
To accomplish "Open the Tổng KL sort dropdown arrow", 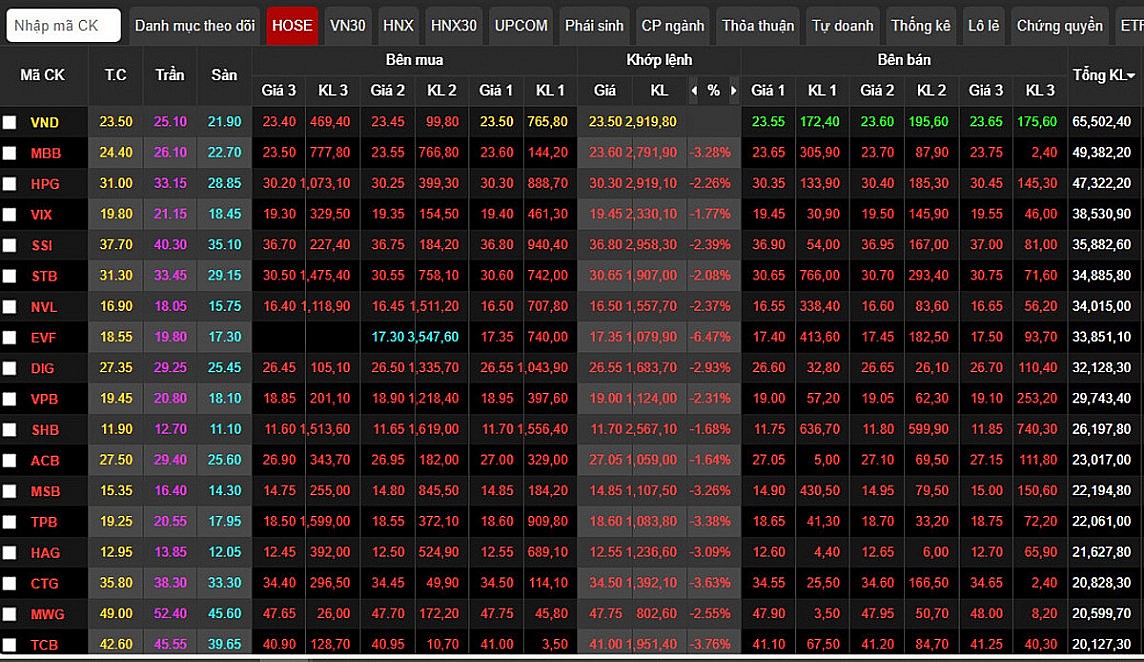I will 1130,76.
